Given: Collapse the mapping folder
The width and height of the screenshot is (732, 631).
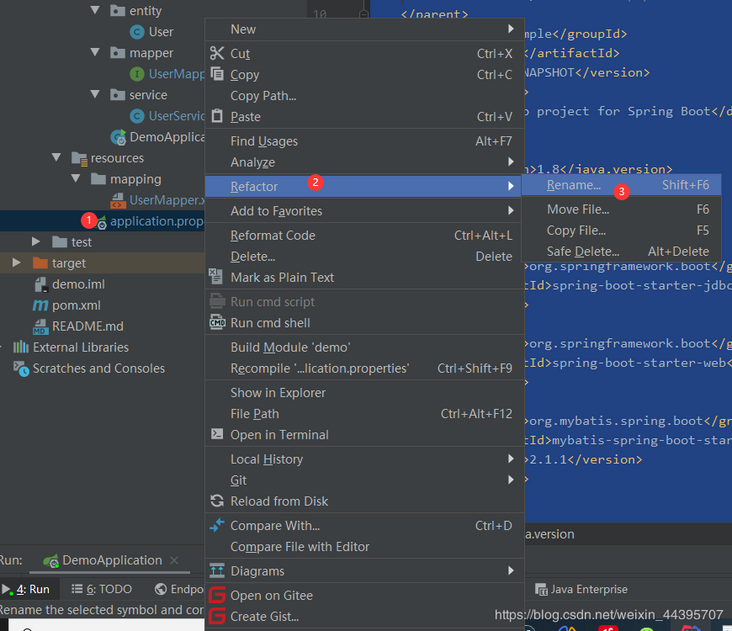Looking at the screenshot, I should click(76, 178).
